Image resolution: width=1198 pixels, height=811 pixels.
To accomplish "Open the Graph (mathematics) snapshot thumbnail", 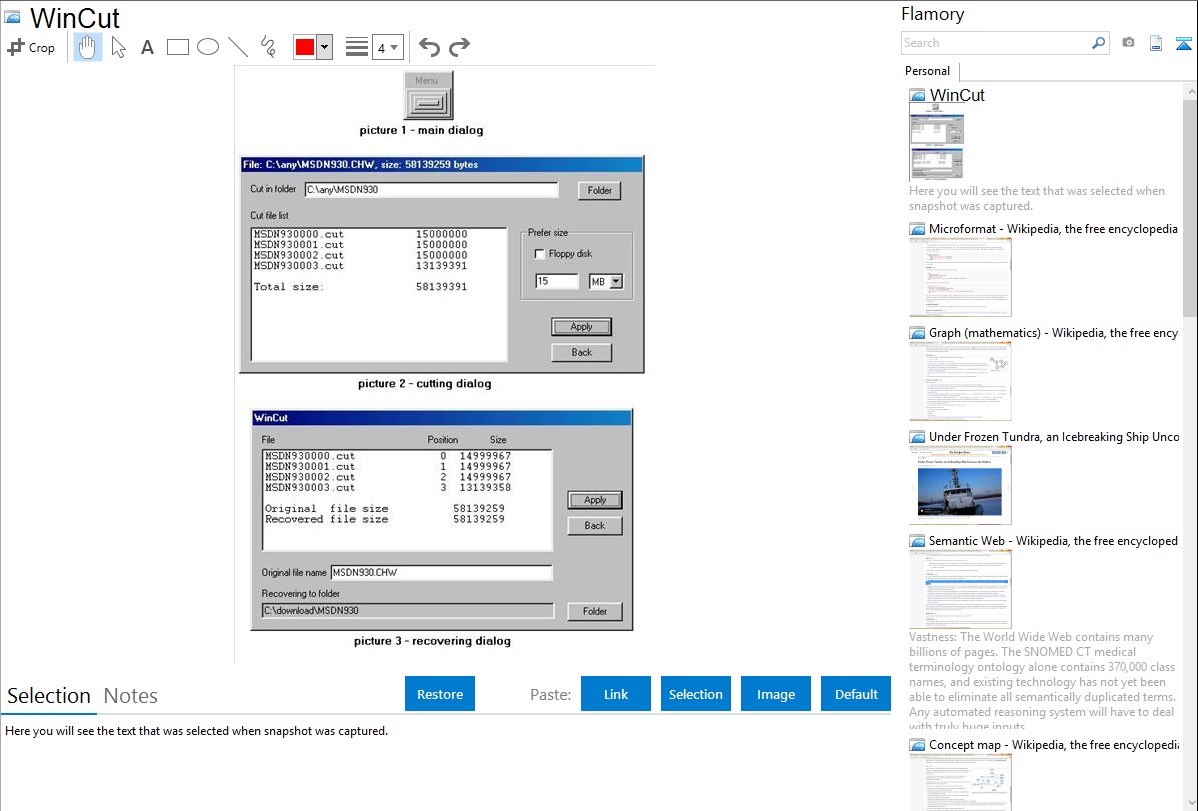I will (960, 381).
